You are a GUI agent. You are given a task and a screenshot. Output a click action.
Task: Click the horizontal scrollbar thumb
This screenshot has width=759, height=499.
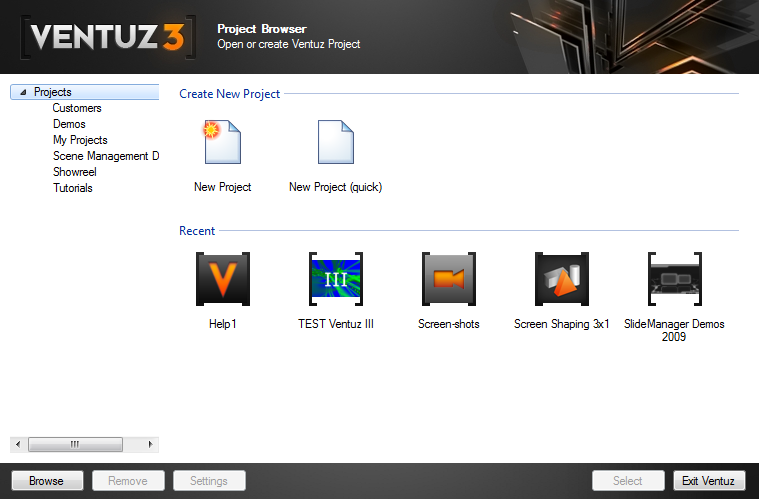[75, 444]
